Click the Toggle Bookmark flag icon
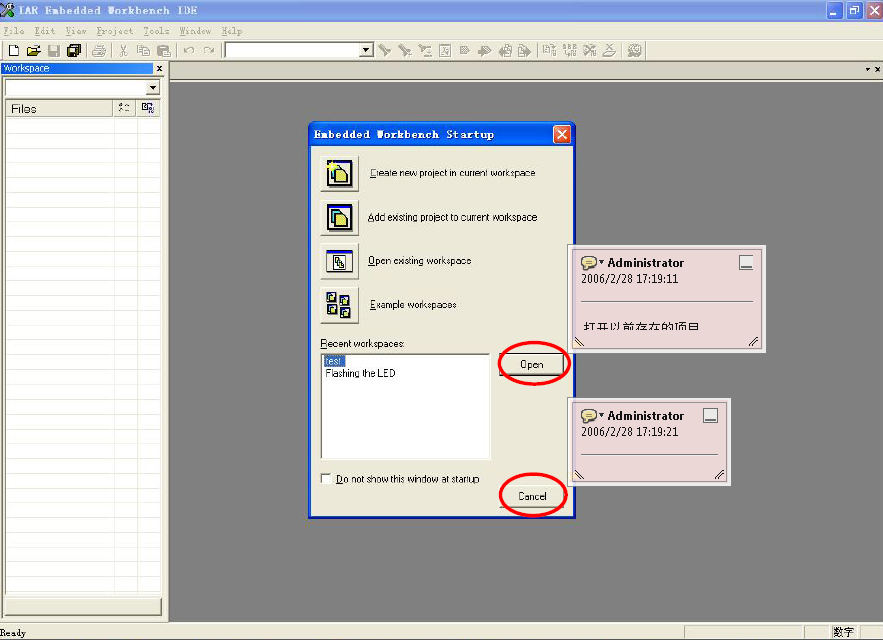Image resolution: width=883 pixels, height=640 pixels. pyautogui.click(x=465, y=51)
